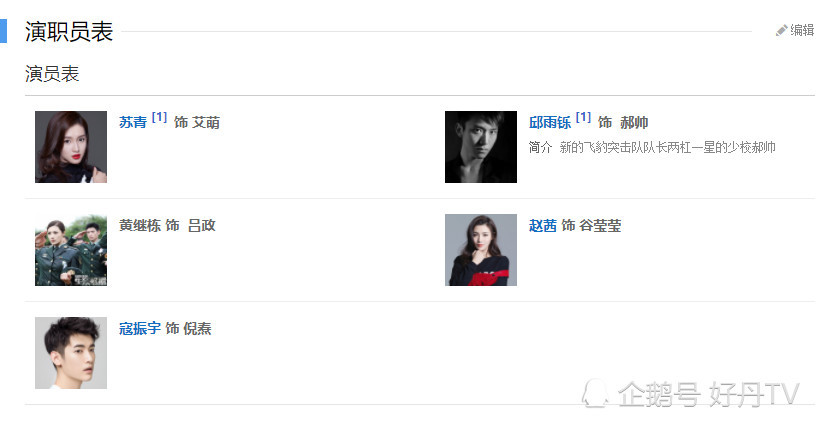Screen dimensions: 819x423
Task: Click 苏青's portrait thumbnail
Action: click(71, 147)
